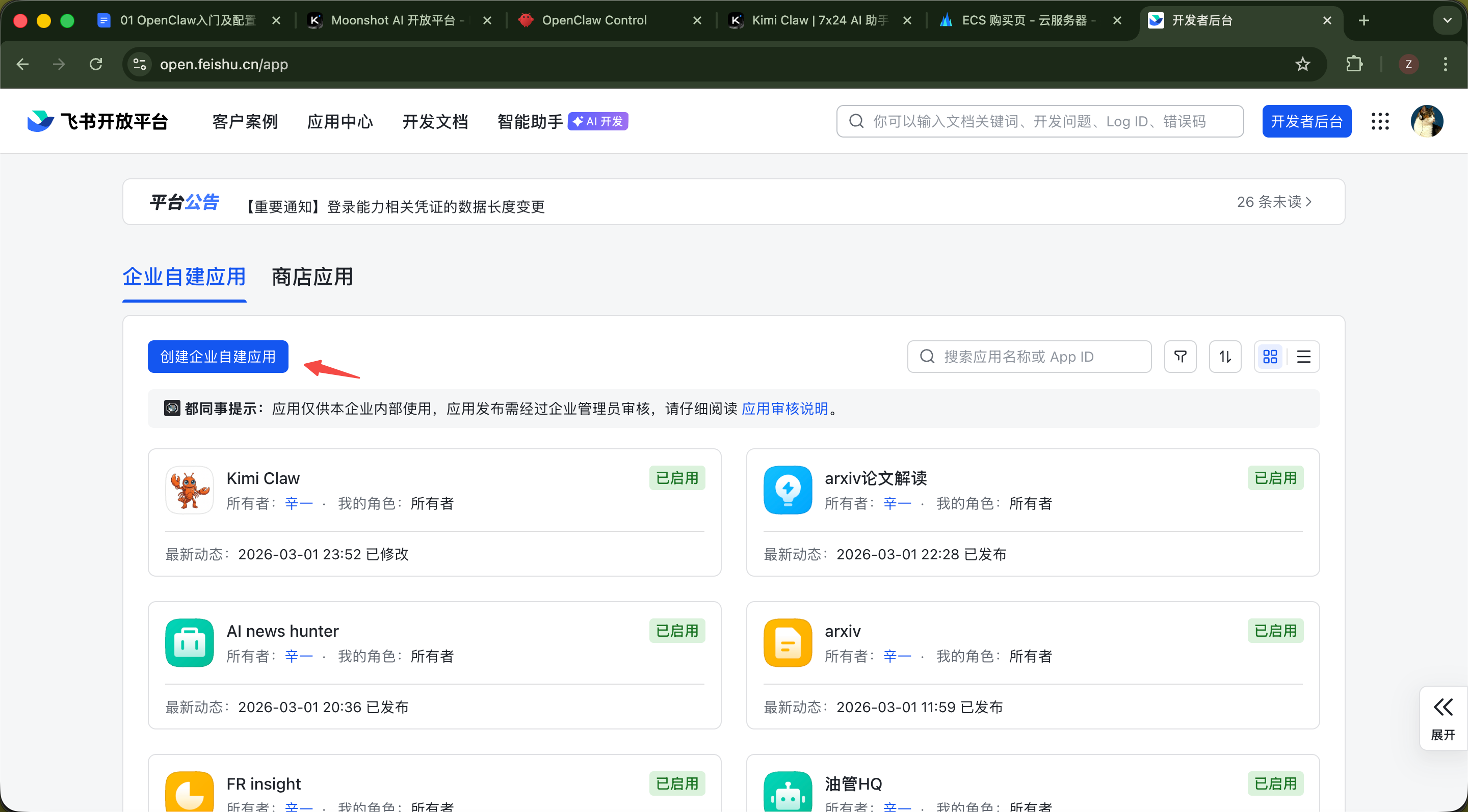Open the app launcher grid icon
The width and height of the screenshot is (1468, 812).
(x=1380, y=121)
